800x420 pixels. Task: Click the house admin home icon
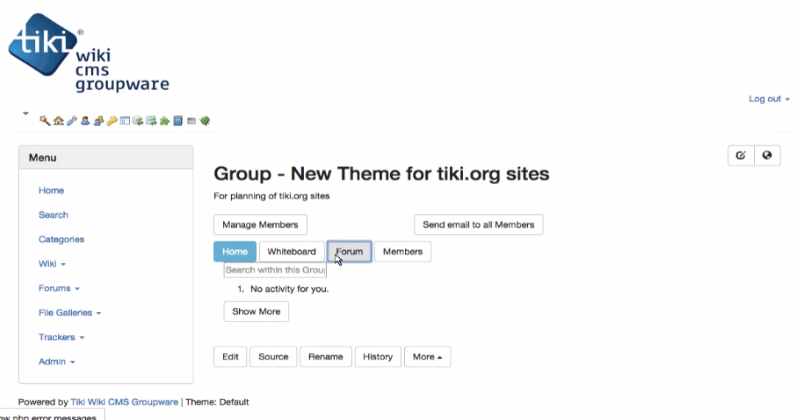click(59, 121)
